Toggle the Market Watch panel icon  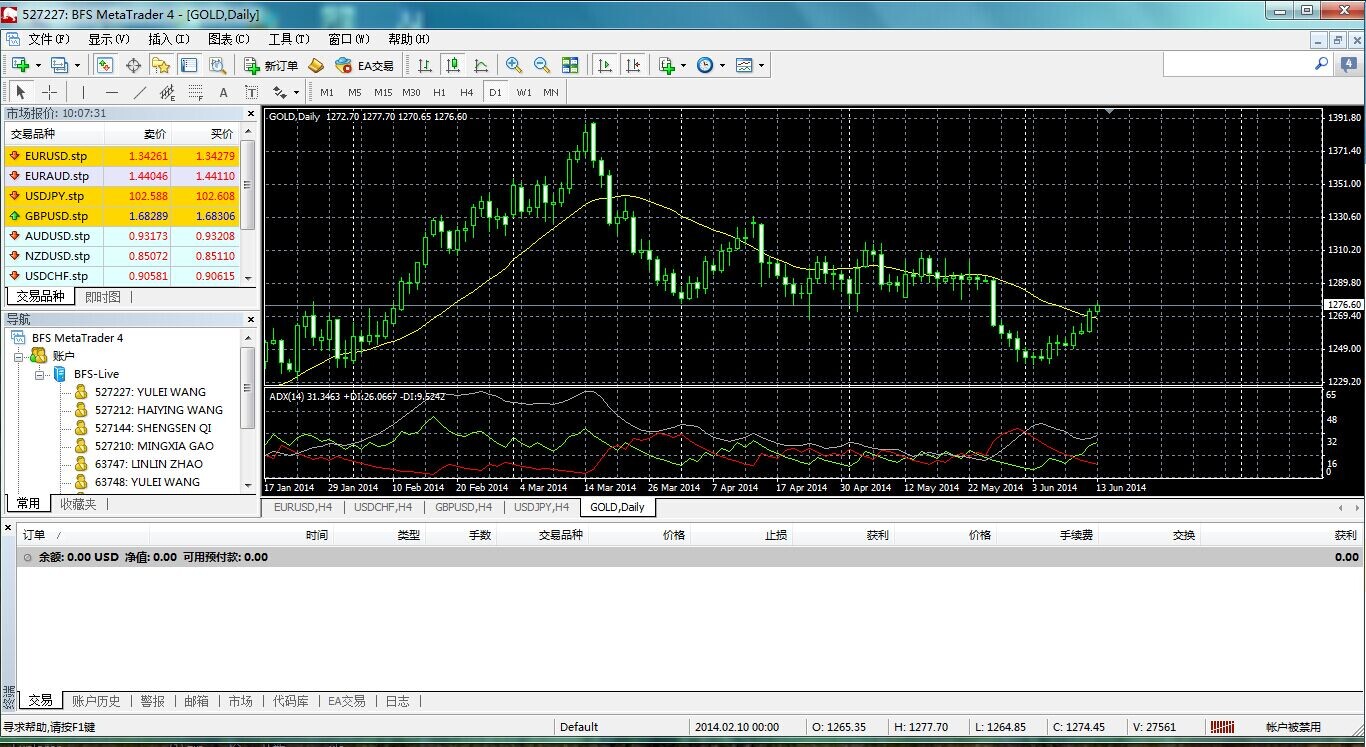pos(105,65)
